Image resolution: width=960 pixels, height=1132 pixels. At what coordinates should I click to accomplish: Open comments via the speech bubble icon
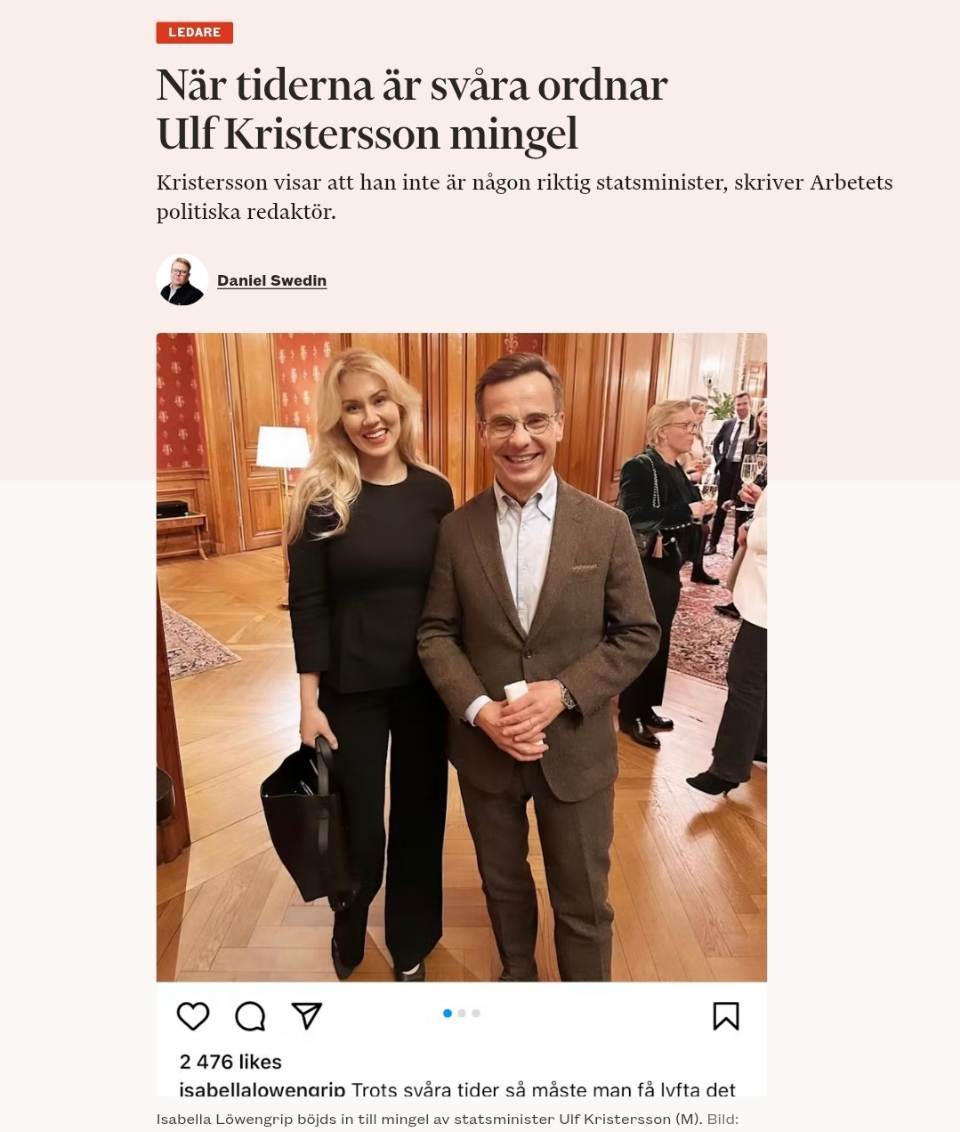250,1016
